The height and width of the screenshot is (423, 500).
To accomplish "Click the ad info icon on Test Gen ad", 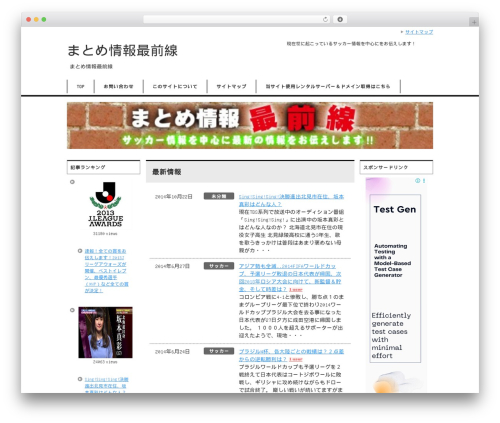I will 417,181.
